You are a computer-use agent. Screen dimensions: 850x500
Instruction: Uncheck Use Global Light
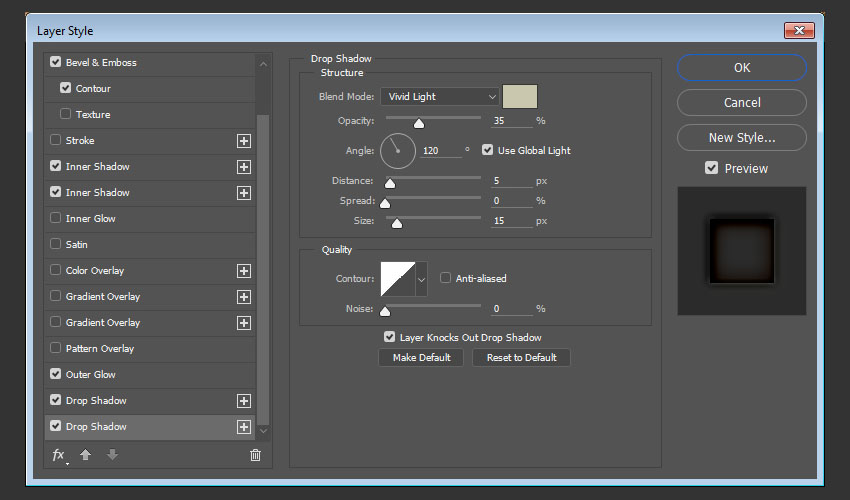click(x=487, y=150)
